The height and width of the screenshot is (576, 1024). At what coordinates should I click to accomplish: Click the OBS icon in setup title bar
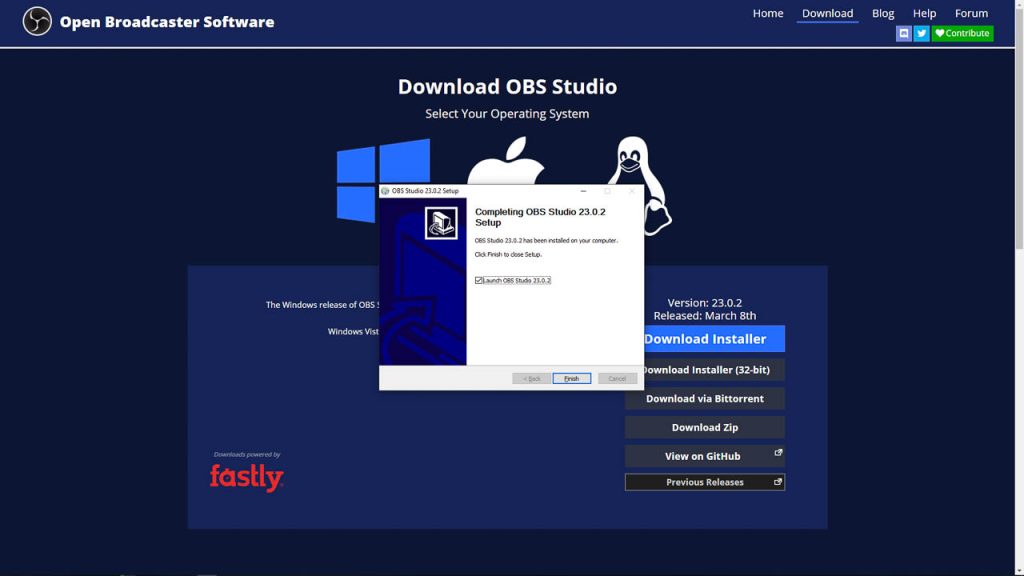tap(385, 191)
